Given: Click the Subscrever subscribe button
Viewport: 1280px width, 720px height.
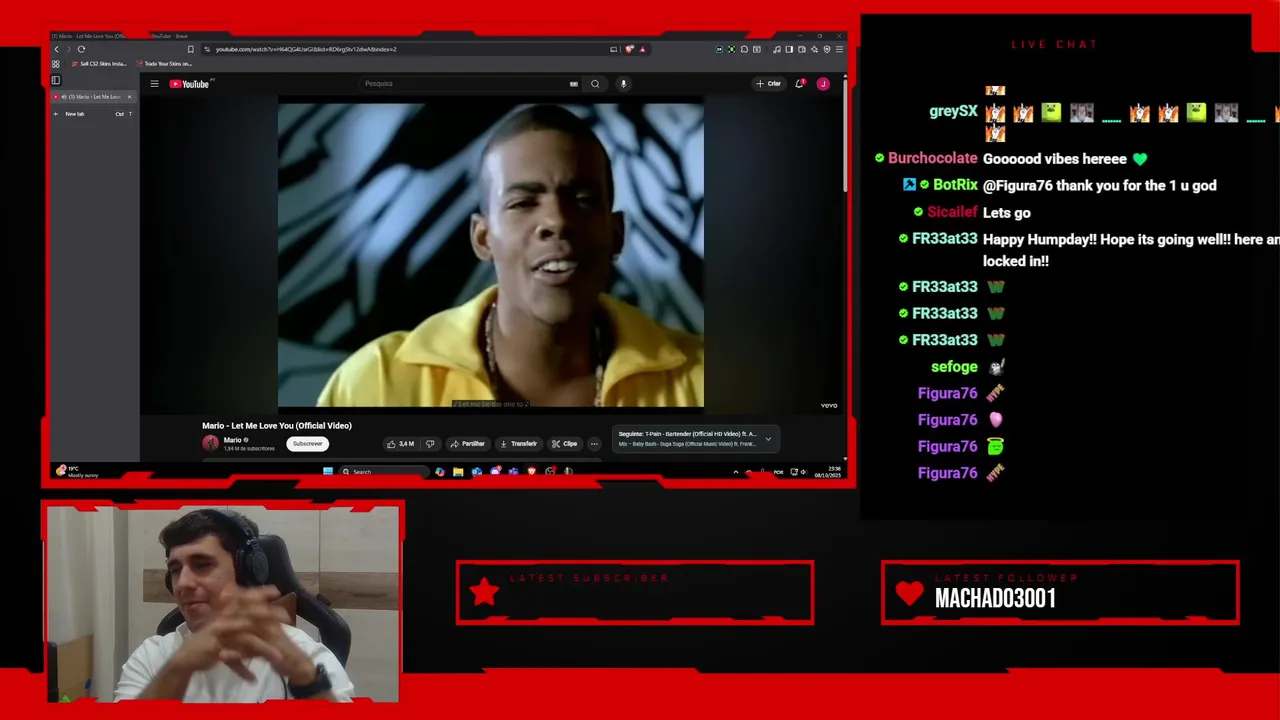Looking at the screenshot, I should click(x=307, y=444).
